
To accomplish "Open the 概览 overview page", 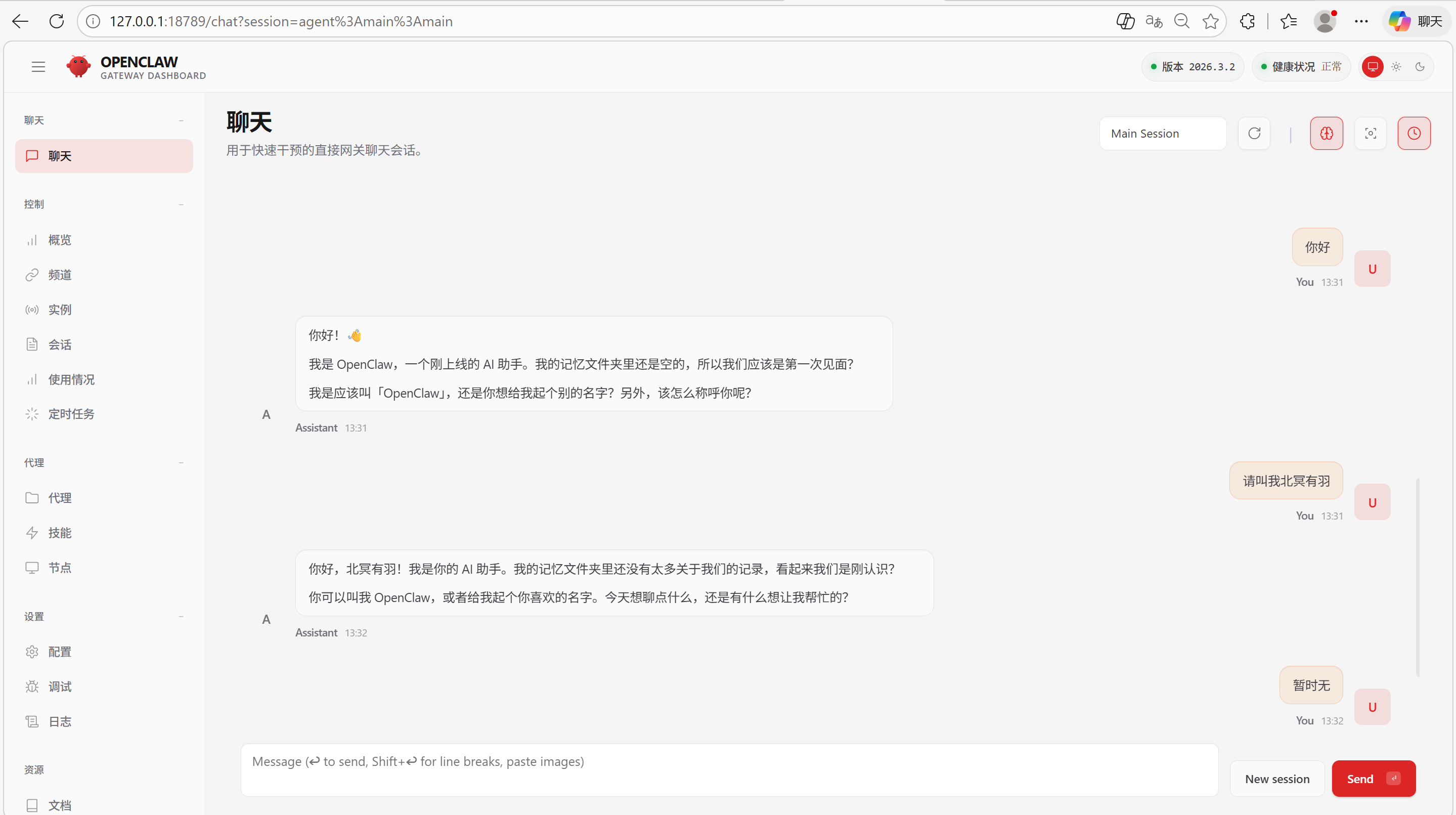I will (x=59, y=240).
